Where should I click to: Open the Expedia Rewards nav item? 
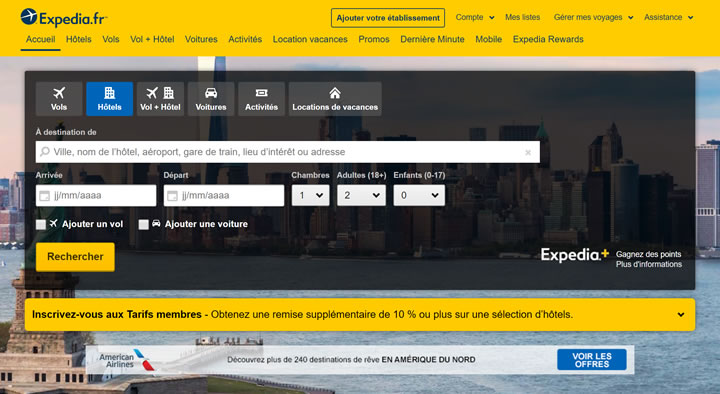(x=548, y=39)
